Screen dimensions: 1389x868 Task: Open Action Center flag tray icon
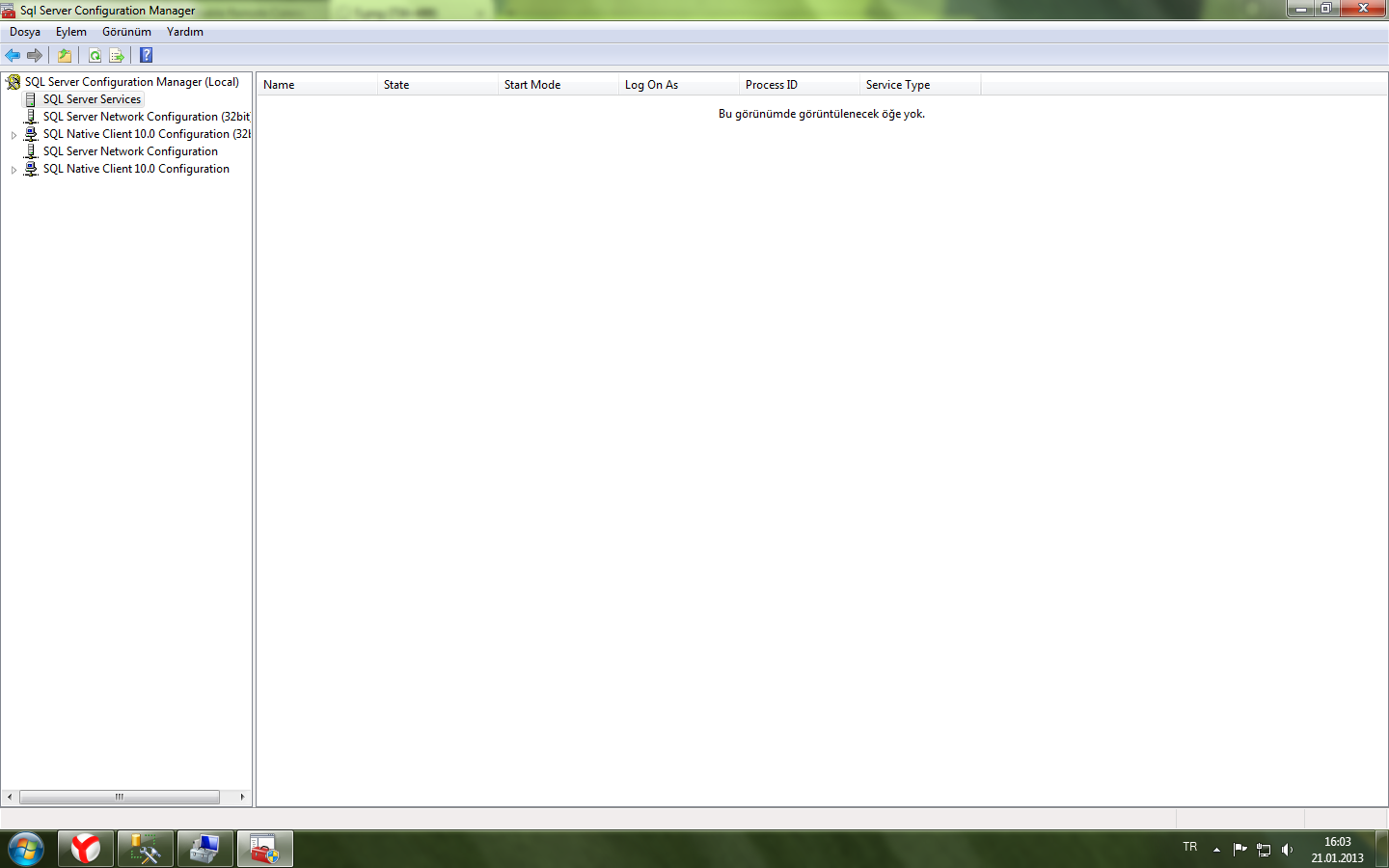pyautogui.click(x=1240, y=850)
